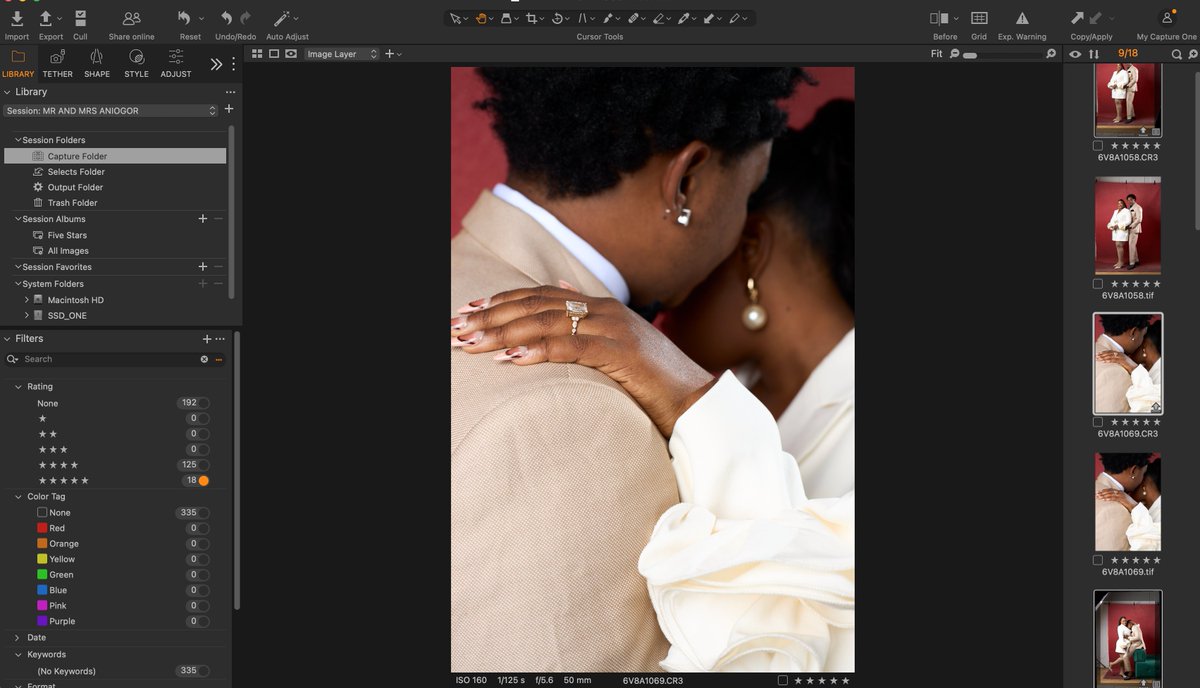Collapse the Rating filter group
The height and width of the screenshot is (688, 1200).
pyautogui.click(x=18, y=387)
